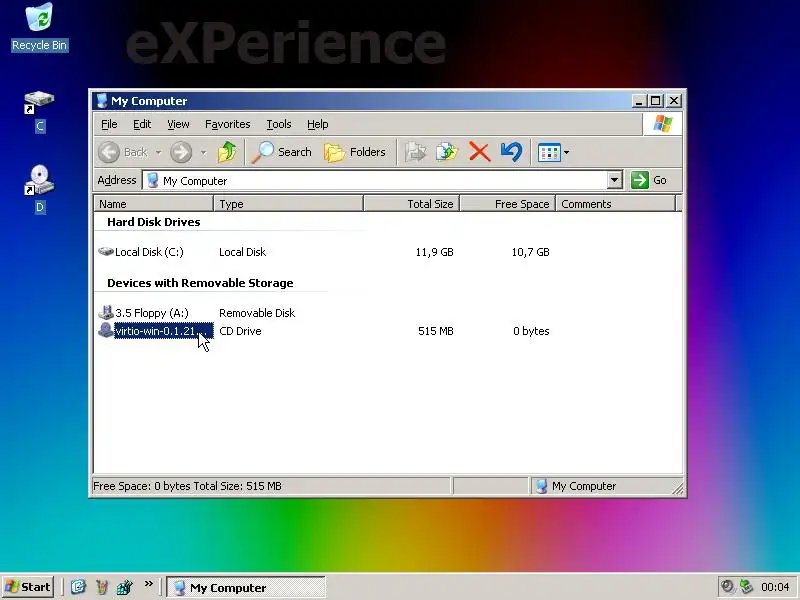This screenshot has width=800, height=600.
Task: Expand hidden Quick Launch items chevron
Action: 148,584
